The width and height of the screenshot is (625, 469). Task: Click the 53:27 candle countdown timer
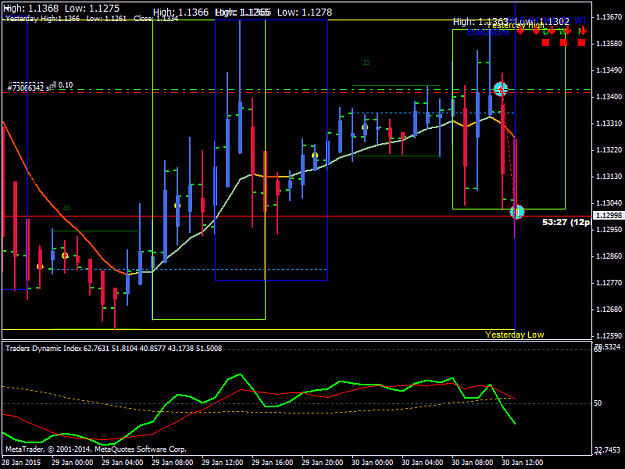point(566,222)
